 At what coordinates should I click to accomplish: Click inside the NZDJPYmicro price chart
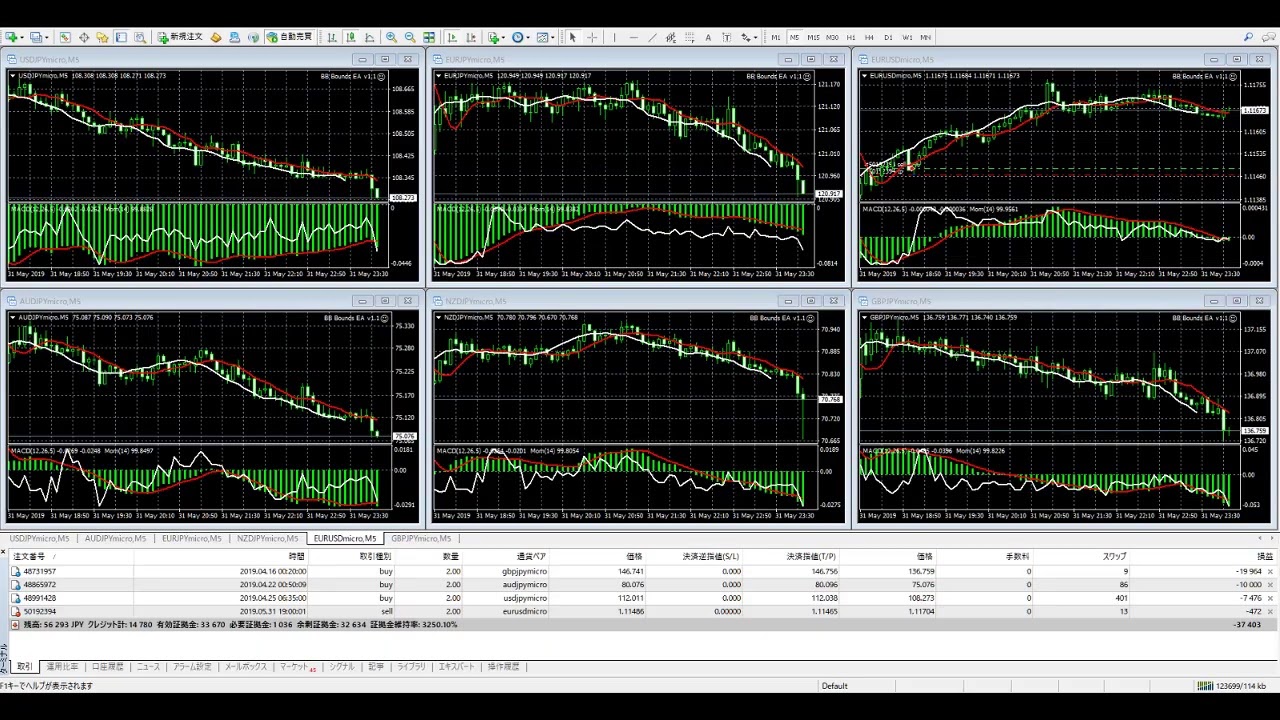(x=625, y=375)
